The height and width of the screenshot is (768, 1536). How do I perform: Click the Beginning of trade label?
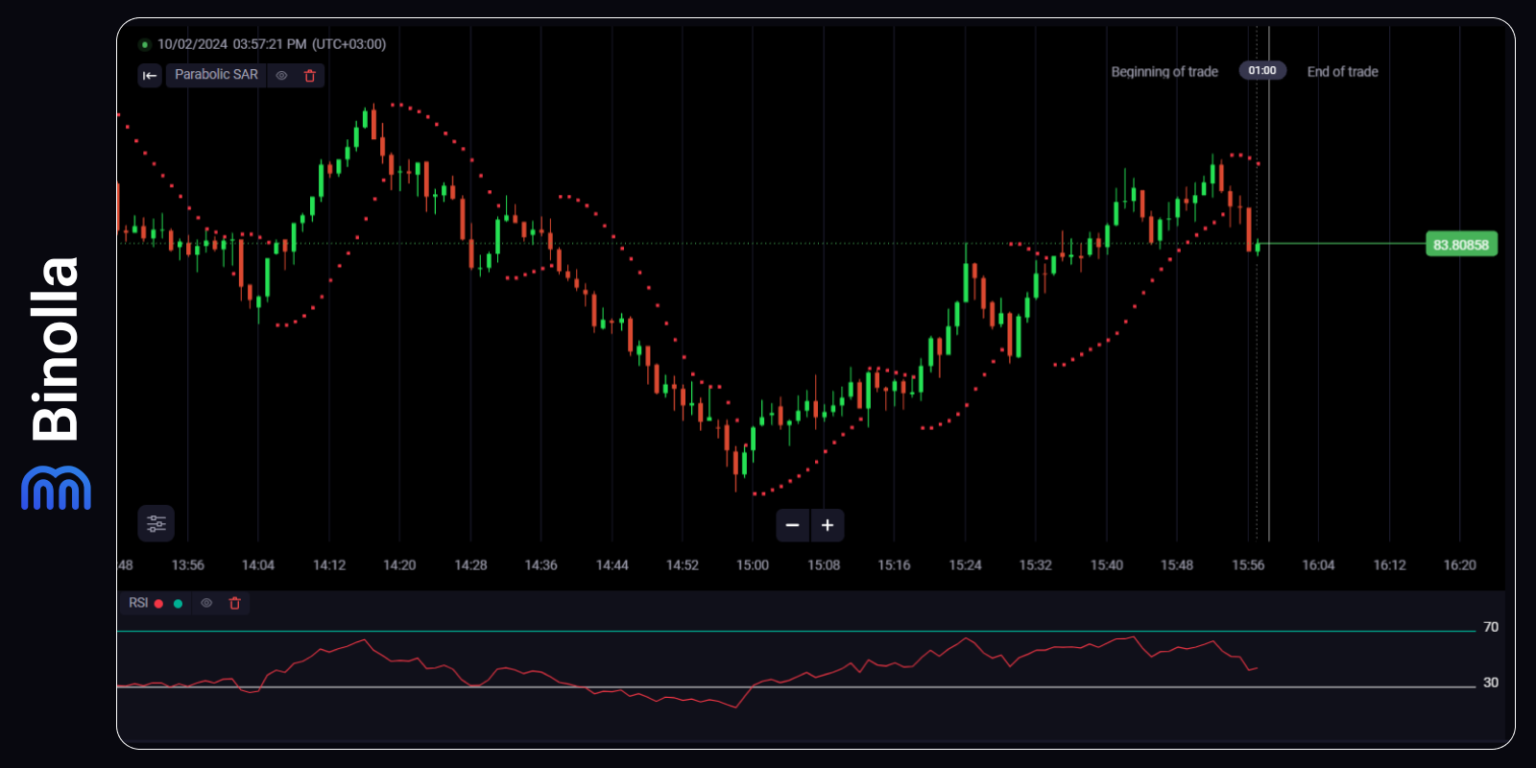1164,70
